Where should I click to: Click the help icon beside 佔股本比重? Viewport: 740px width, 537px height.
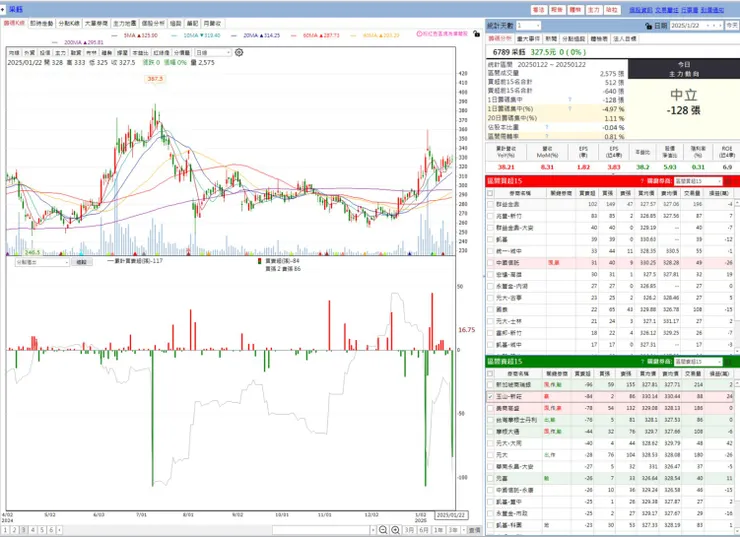point(547,127)
